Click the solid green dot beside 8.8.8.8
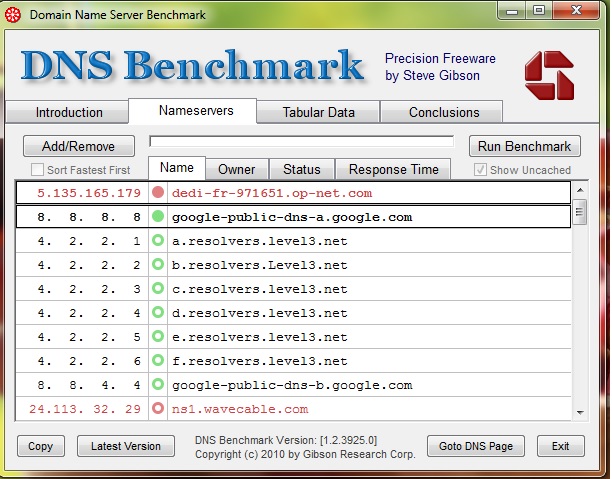 158,216
